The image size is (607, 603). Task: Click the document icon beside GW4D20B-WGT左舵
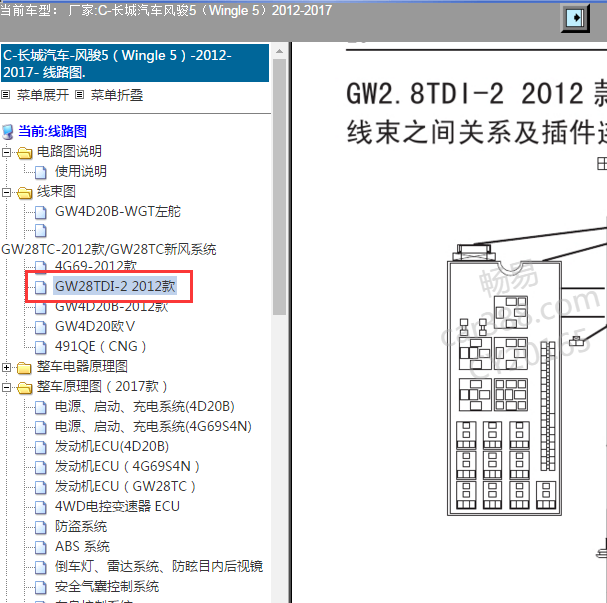click(x=41, y=212)
